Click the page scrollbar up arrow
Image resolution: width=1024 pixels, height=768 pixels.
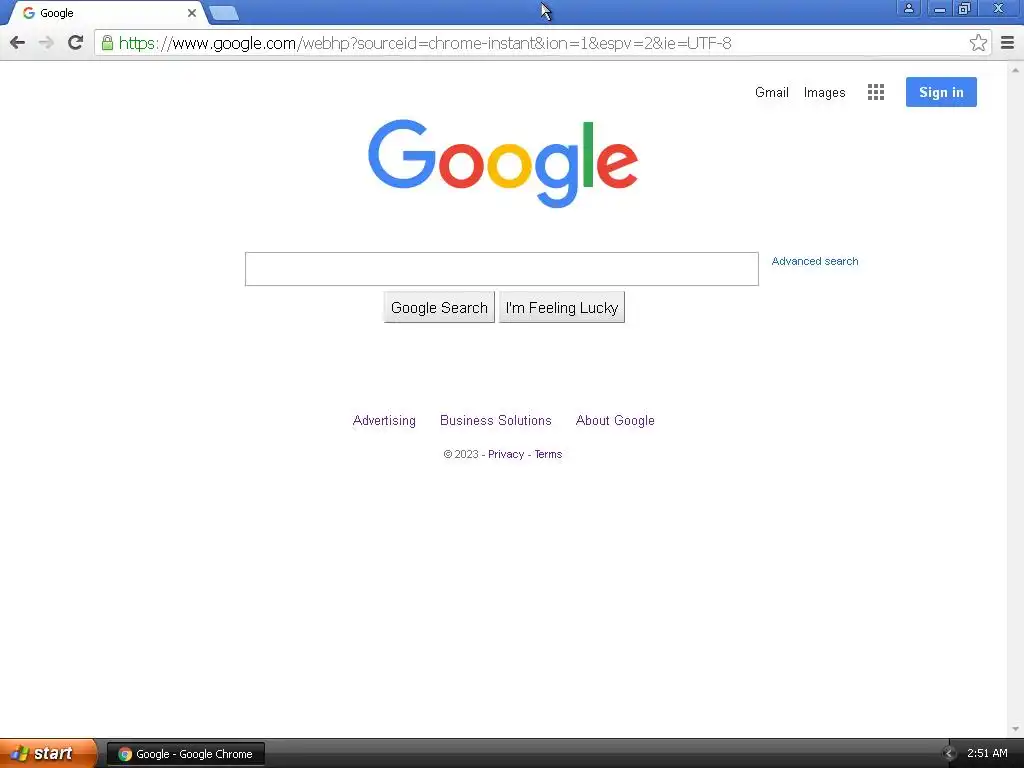click(x=1016, y=70)
